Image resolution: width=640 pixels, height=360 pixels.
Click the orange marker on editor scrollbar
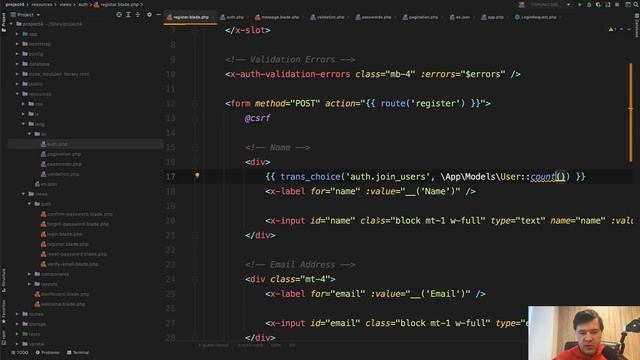[x=631, y=112]
